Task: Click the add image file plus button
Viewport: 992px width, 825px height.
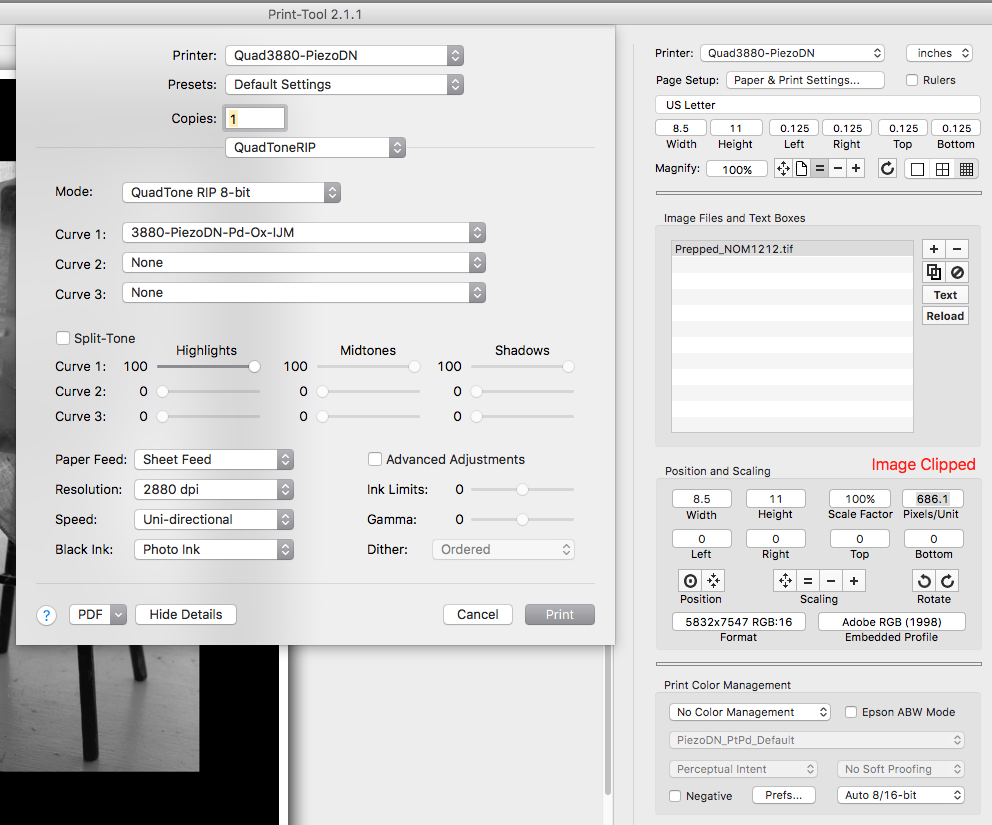Action: (x=934, y=249)
